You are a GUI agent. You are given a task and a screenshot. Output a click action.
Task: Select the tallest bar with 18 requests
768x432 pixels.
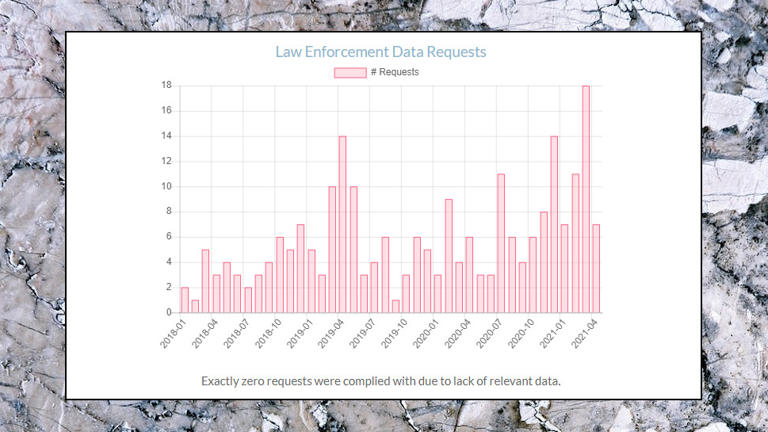point(586,199)
